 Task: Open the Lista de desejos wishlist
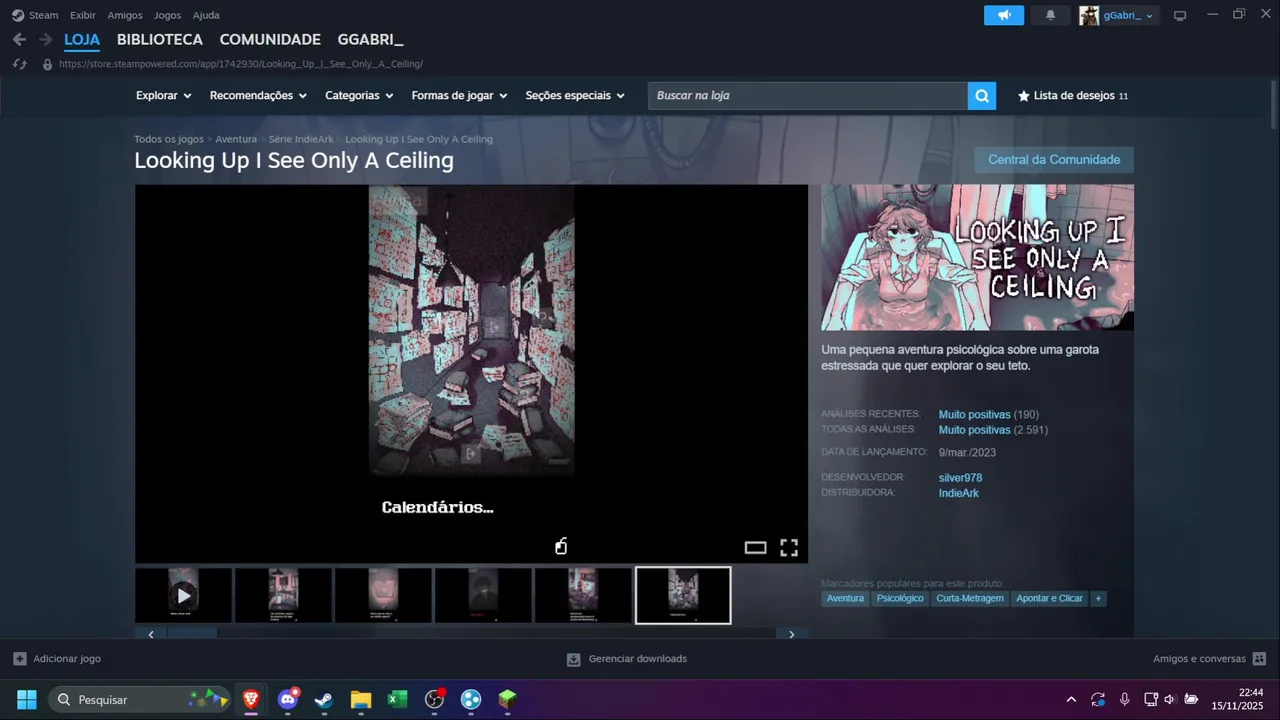[1073, 96]
